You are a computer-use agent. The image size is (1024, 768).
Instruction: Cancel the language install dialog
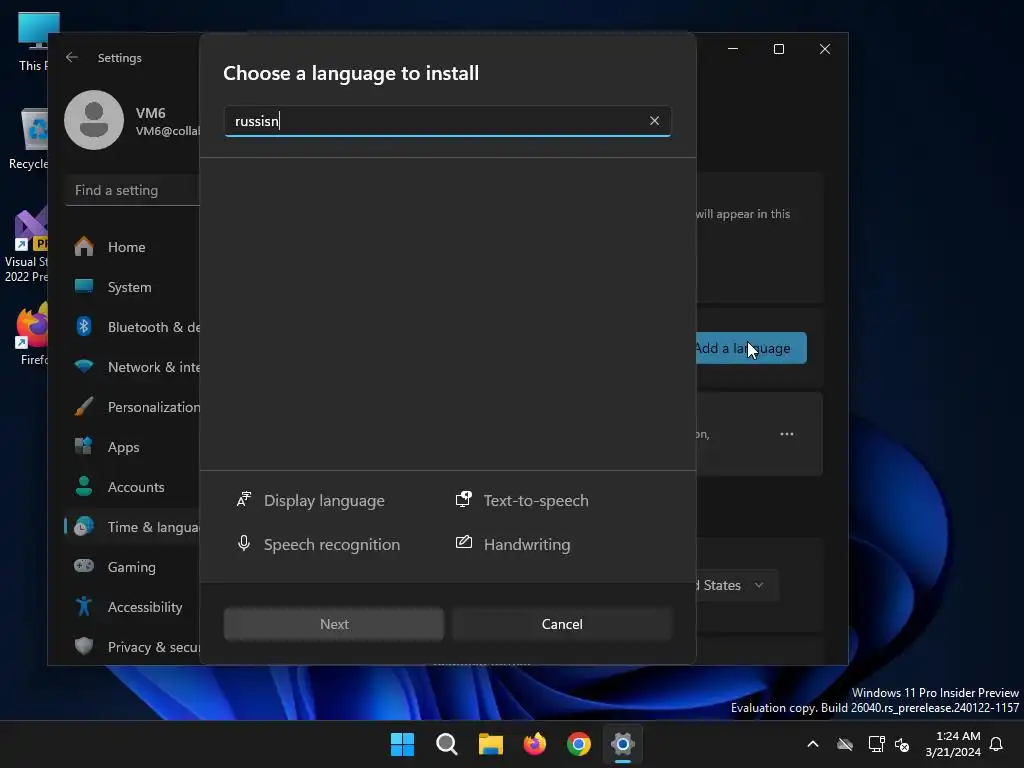(x=562, y=624)
